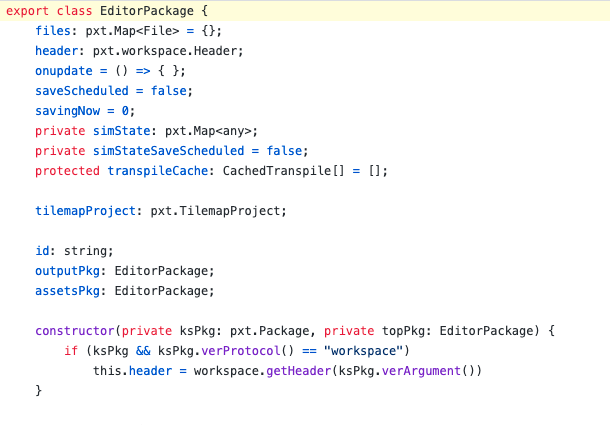The height and width of the screenshot is (425, 610).
Task: Click the 'header' property declaration name
Action: [x=56, y=51]
